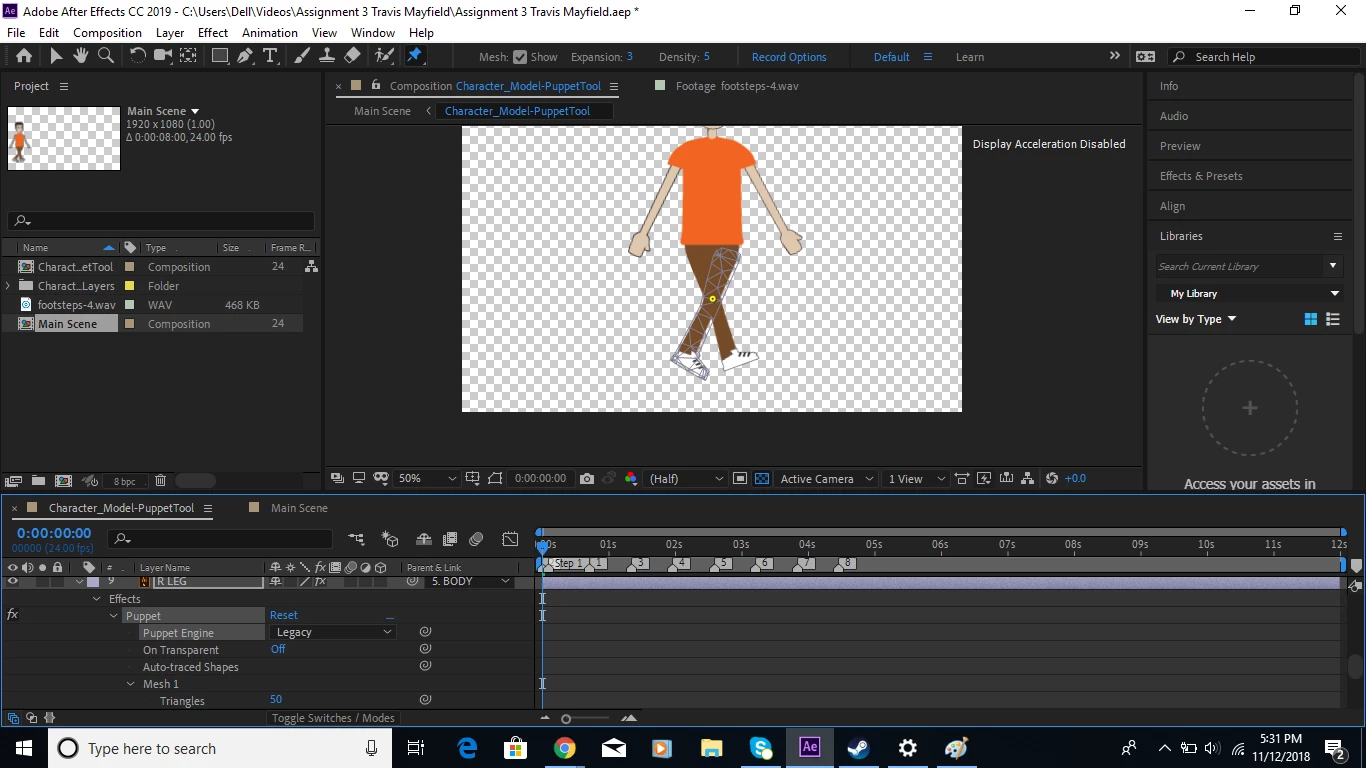Open the Puppet Engine Legacy dropdown

(x=333, y=632)
